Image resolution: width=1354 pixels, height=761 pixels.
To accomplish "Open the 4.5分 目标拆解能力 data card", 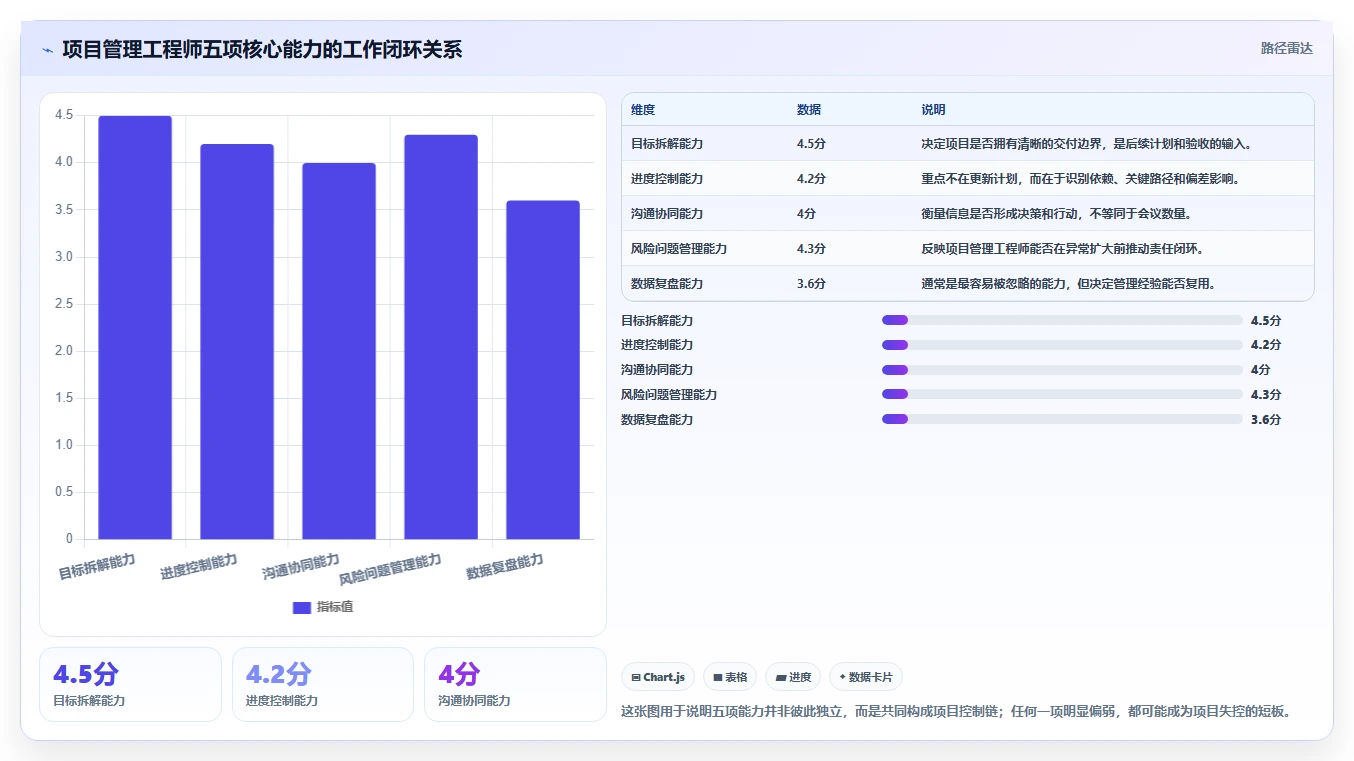I will point(130,684).
